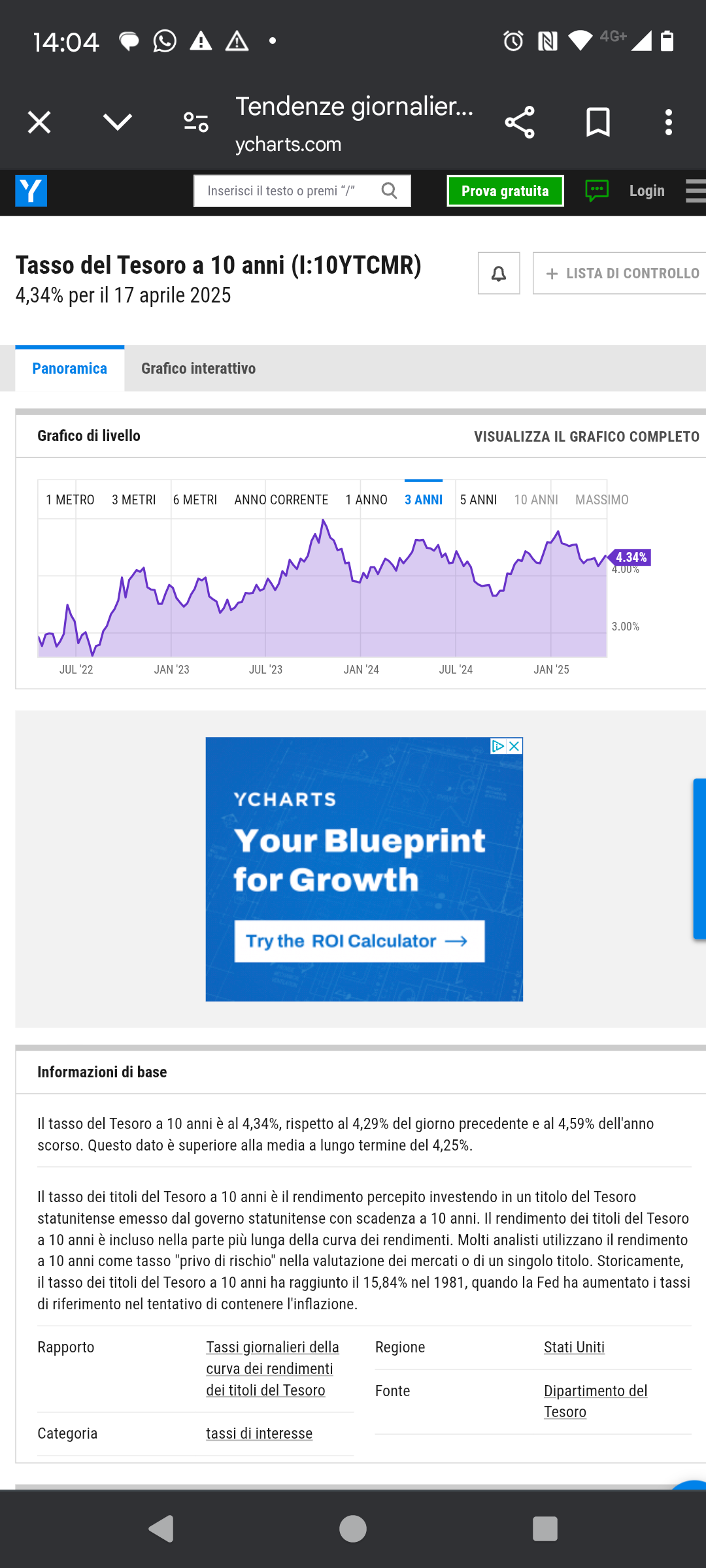Viewport: 706px width, 1568px height.
Task: Select the 1 ANNO chart range
Action: [367, 500]
